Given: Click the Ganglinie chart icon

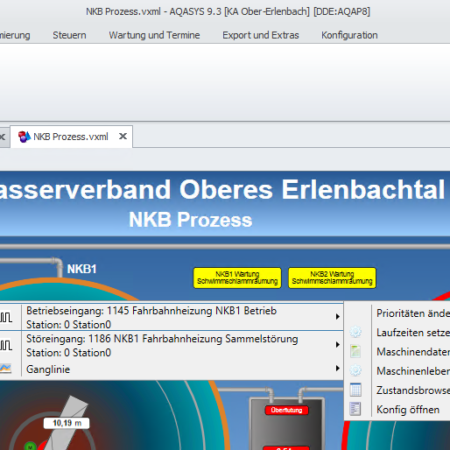Looking at the screenshot, I should point(6,368).
